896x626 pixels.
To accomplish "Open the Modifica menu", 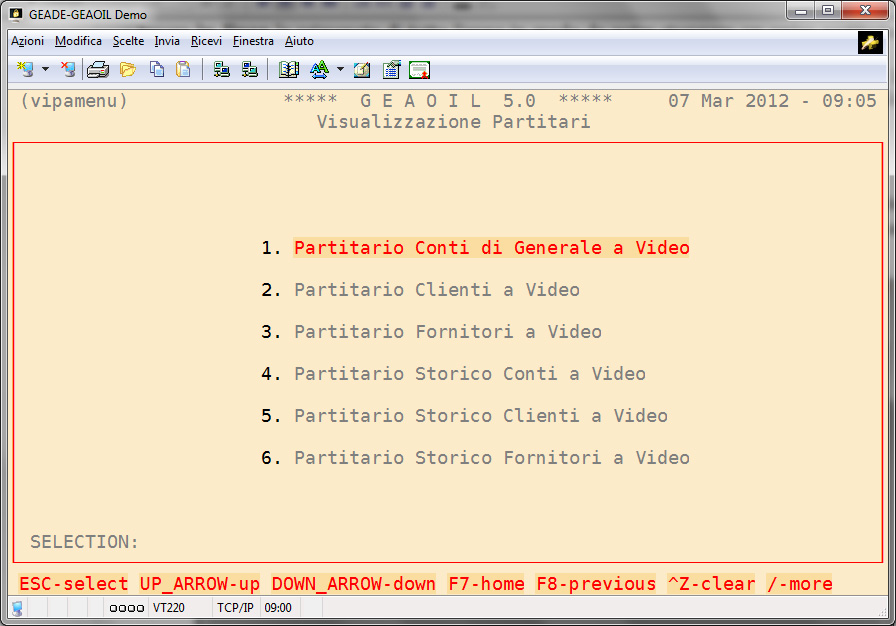I will coord(78,41).
